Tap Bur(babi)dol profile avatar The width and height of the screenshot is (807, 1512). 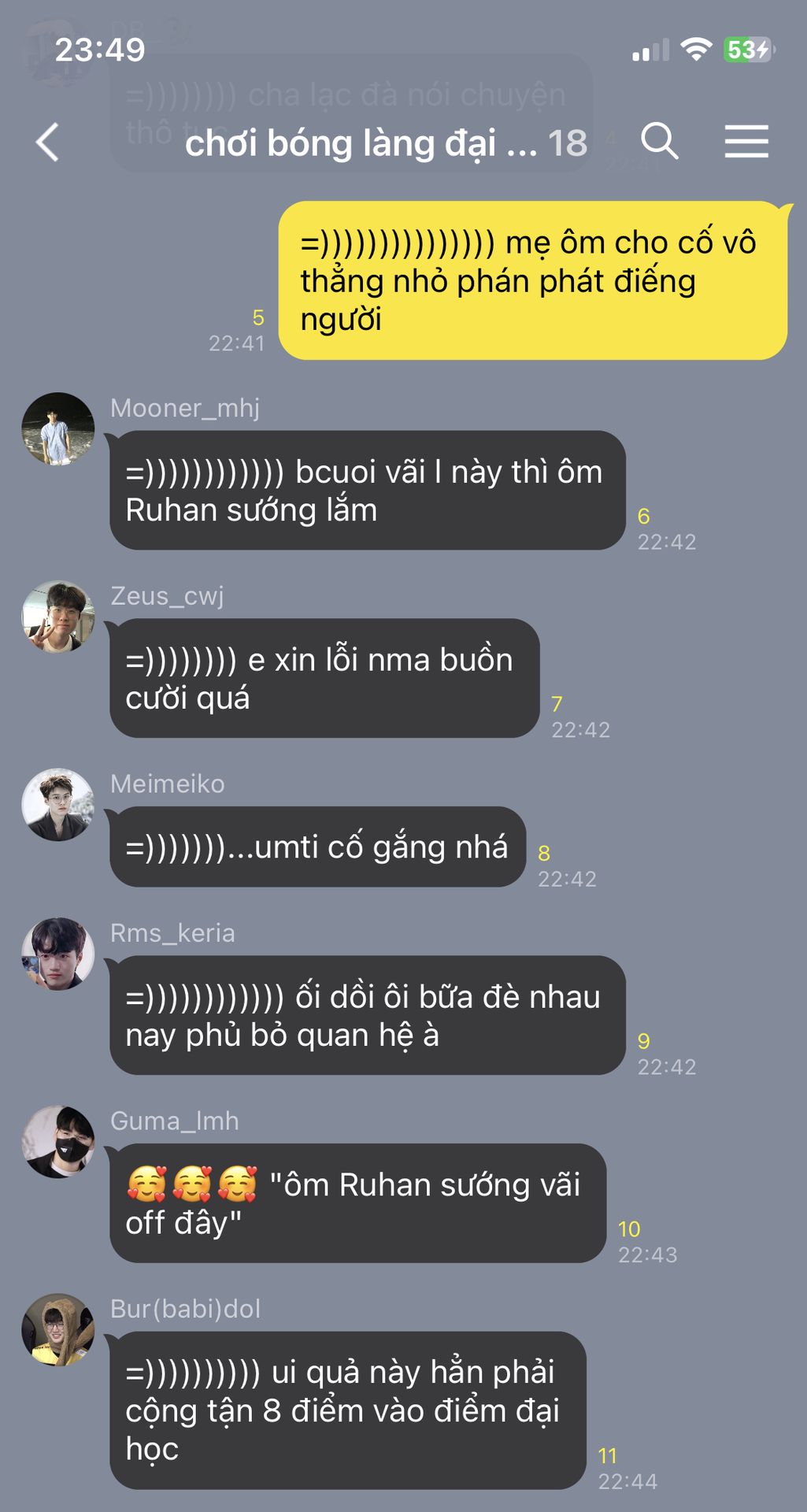click(58, 1330)
